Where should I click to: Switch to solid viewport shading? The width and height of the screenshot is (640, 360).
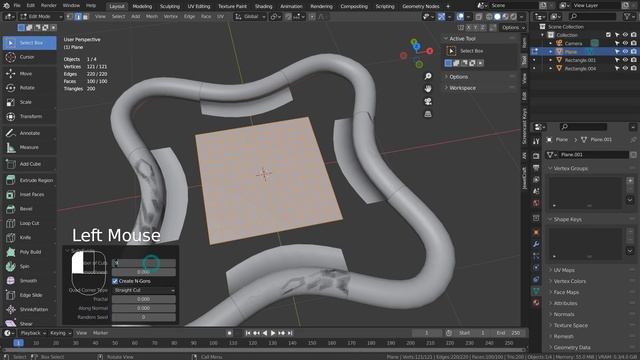pyautogui.click(x=497, y=17)
